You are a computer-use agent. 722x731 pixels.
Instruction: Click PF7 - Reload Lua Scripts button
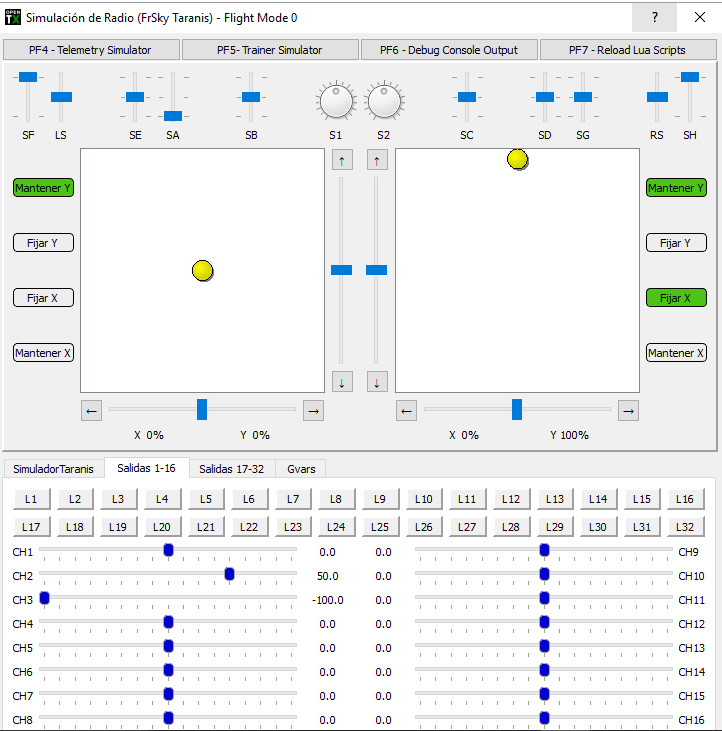(x=628, y=50)
